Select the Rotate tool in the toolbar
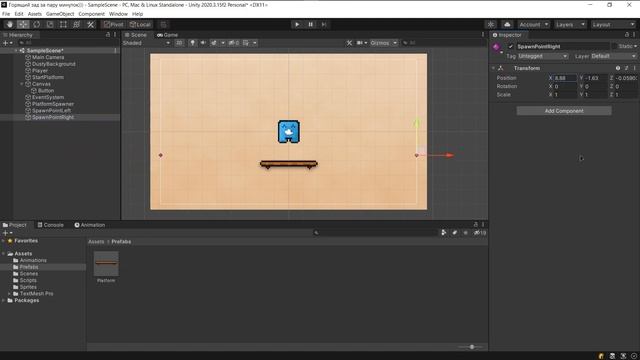Viewport: 640px width, 360px height. [37, 24]
